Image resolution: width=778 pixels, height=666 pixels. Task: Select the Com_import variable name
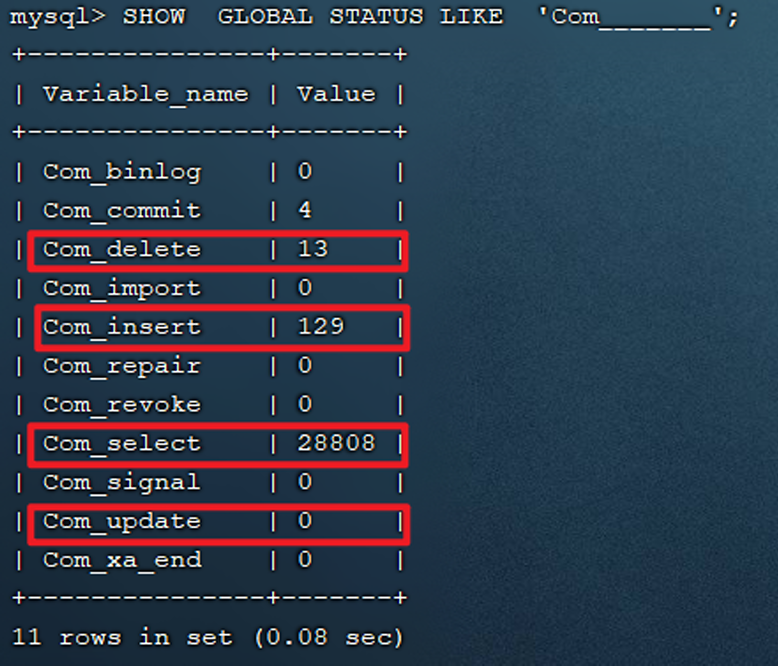click(x=122, y=289)
